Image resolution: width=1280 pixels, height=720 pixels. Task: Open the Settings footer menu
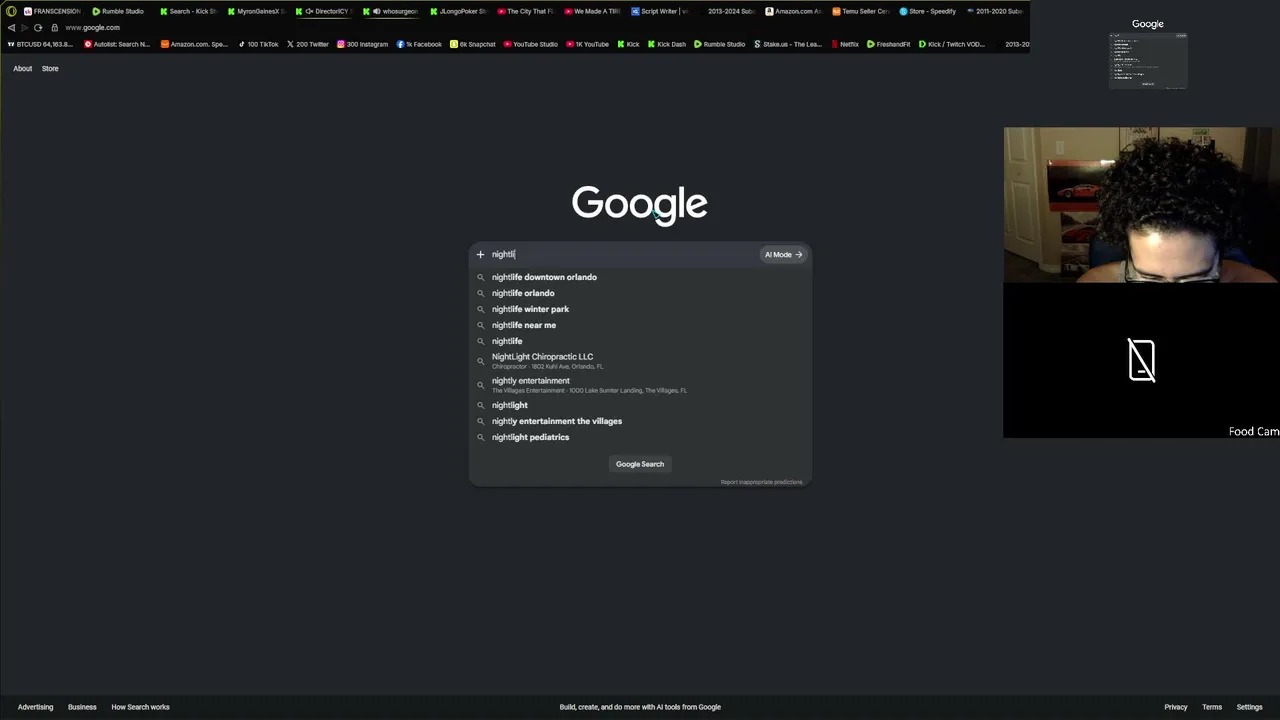[1250, 707]
